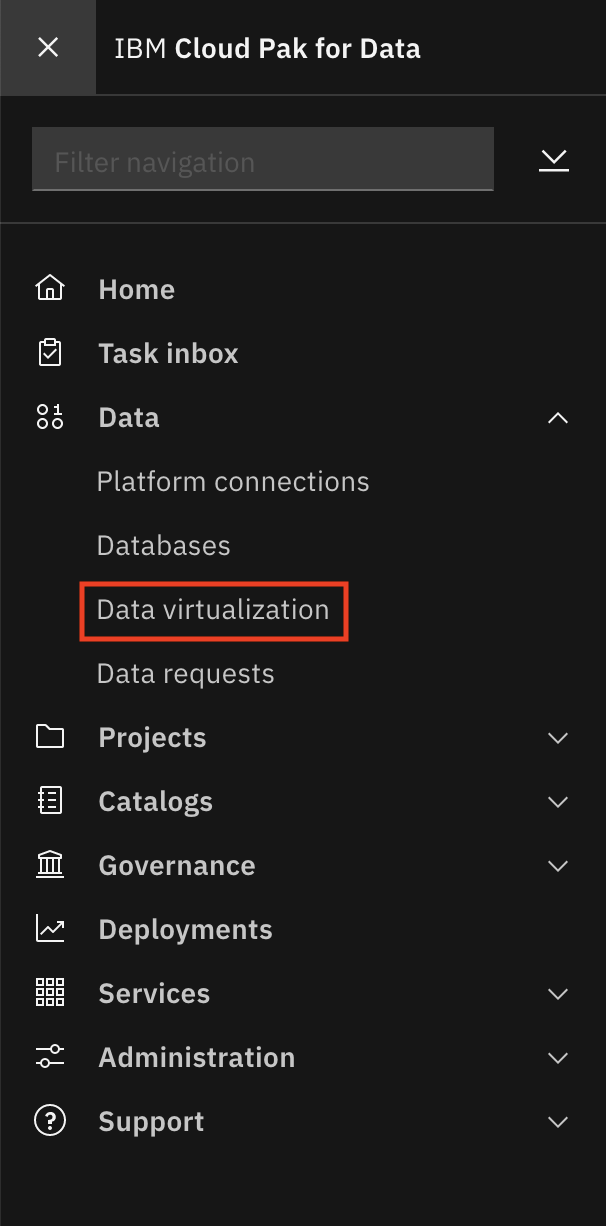Click the Projects folder icon
Viewport: 606px width, 1226px height.
(50, 737)
